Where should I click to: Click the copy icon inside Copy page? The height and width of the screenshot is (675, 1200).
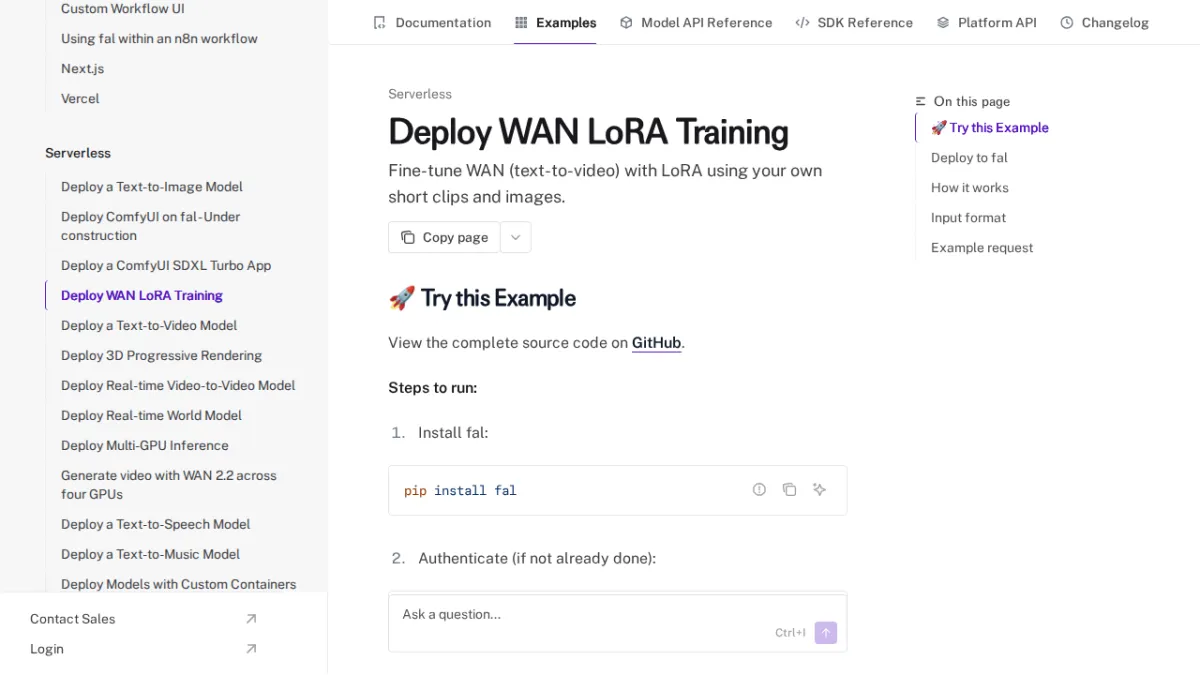[x=408, y=237]
